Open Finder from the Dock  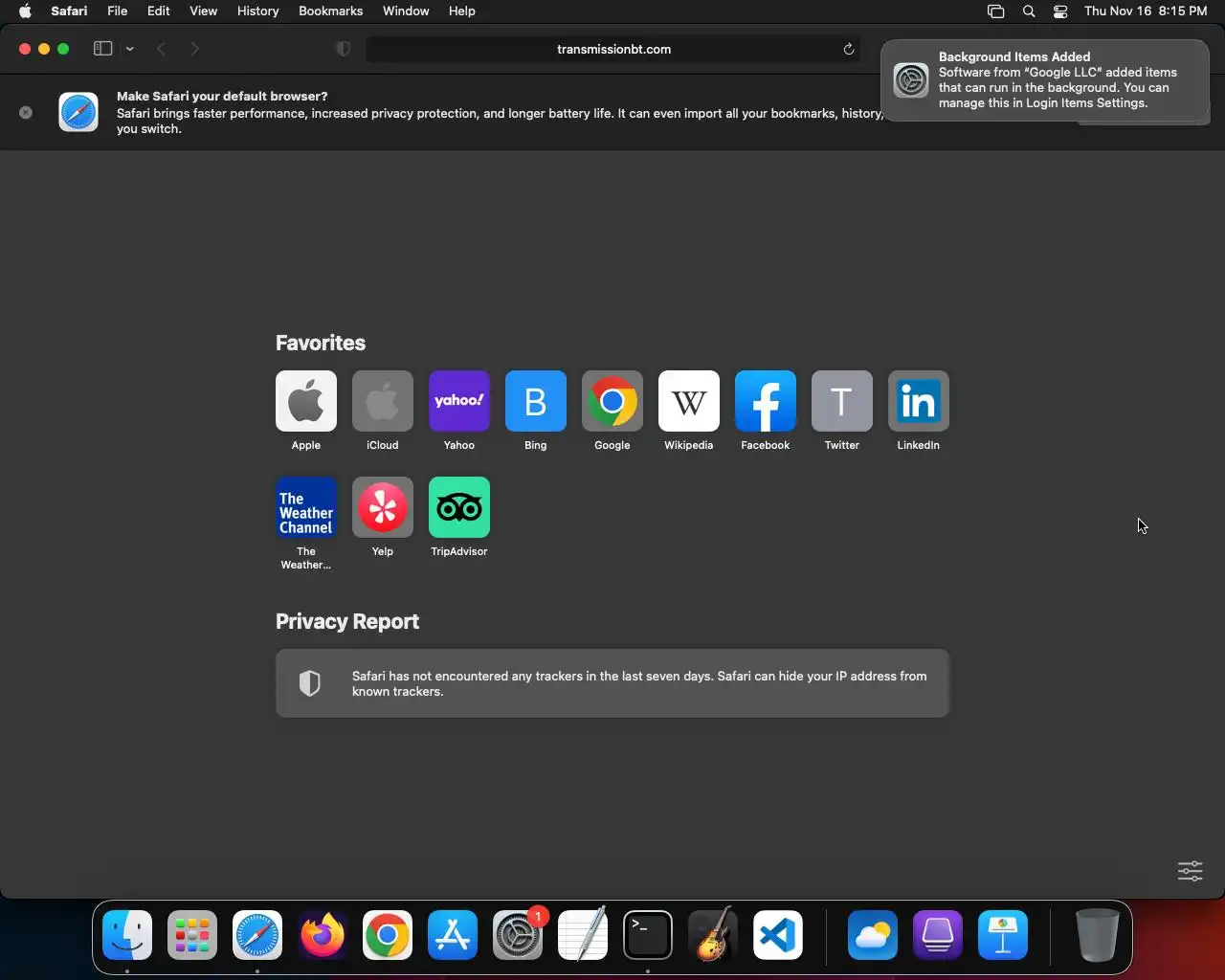point(127,935)
